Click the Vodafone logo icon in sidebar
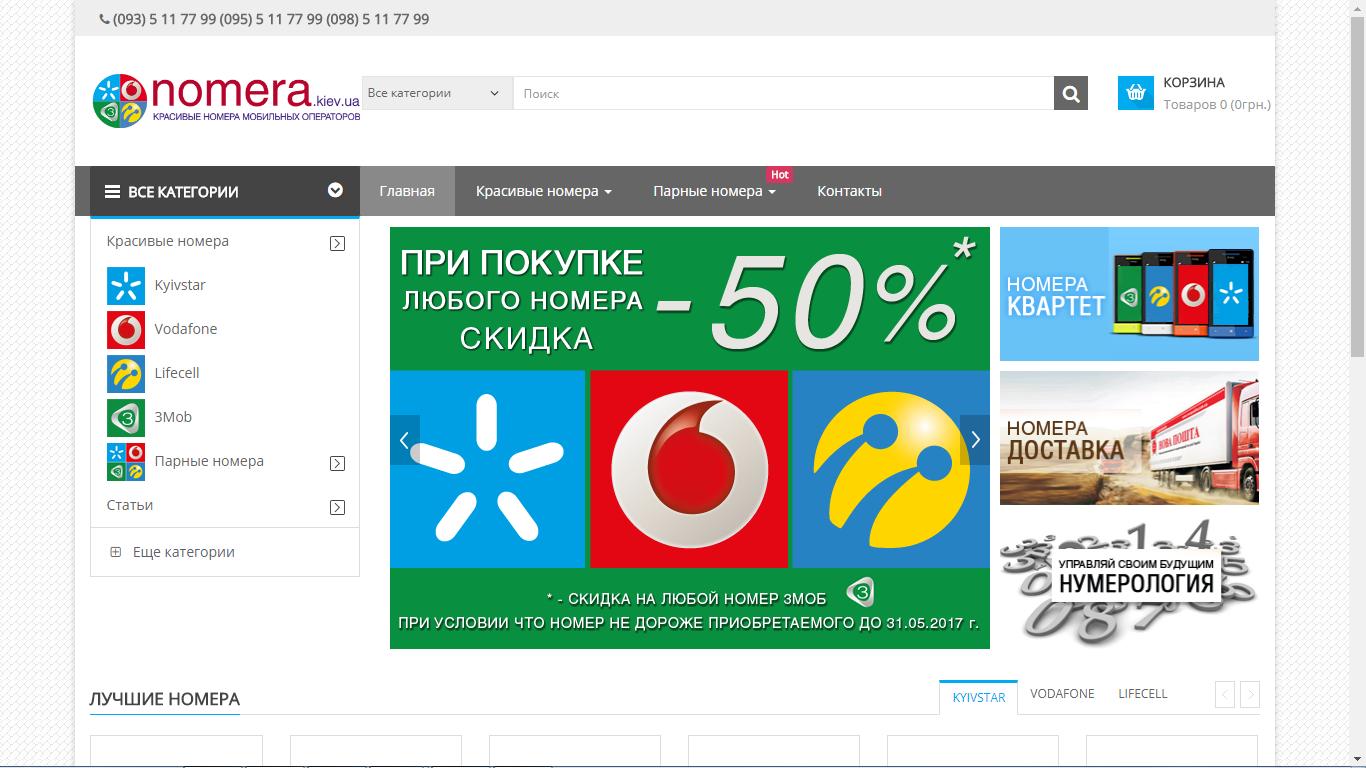The height and width of the screenshot is (768, 1366). click(x=126, y=330)
